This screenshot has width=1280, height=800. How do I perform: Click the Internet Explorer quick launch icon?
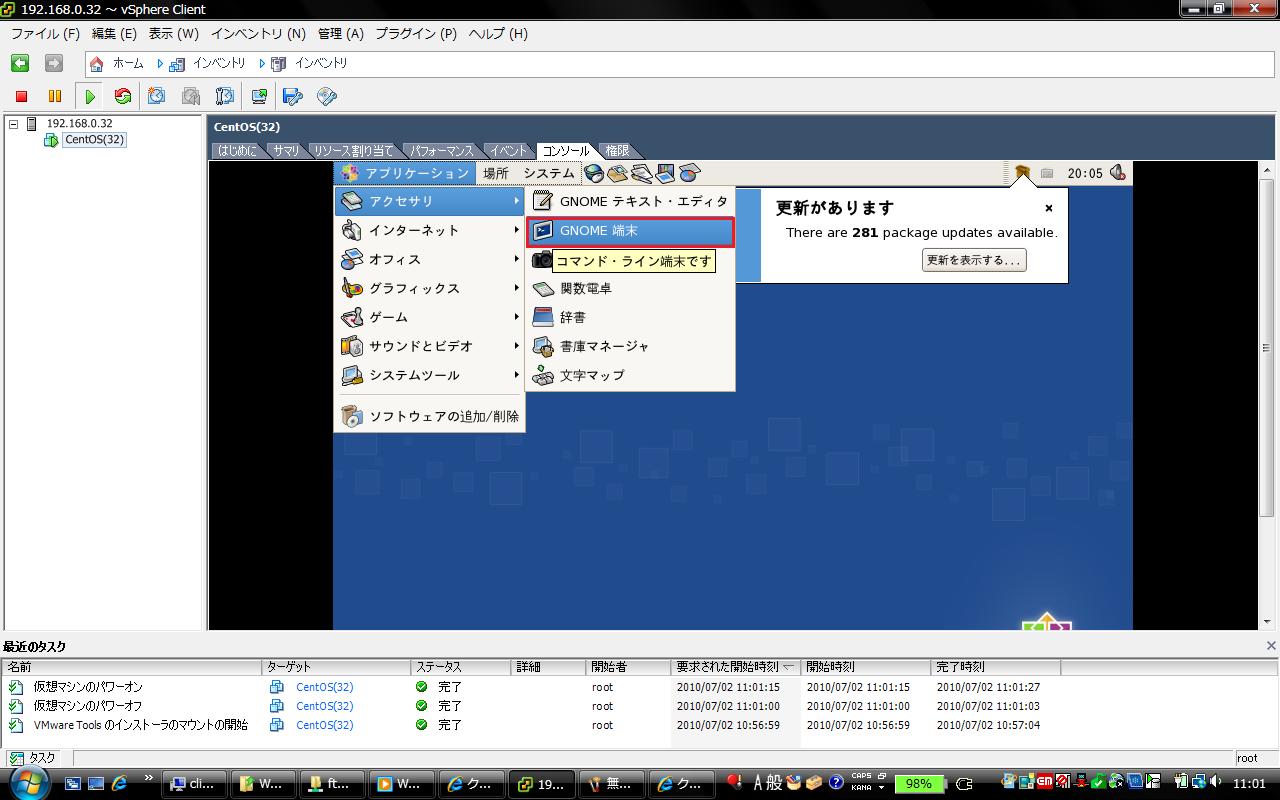click(x=121, y=784)
